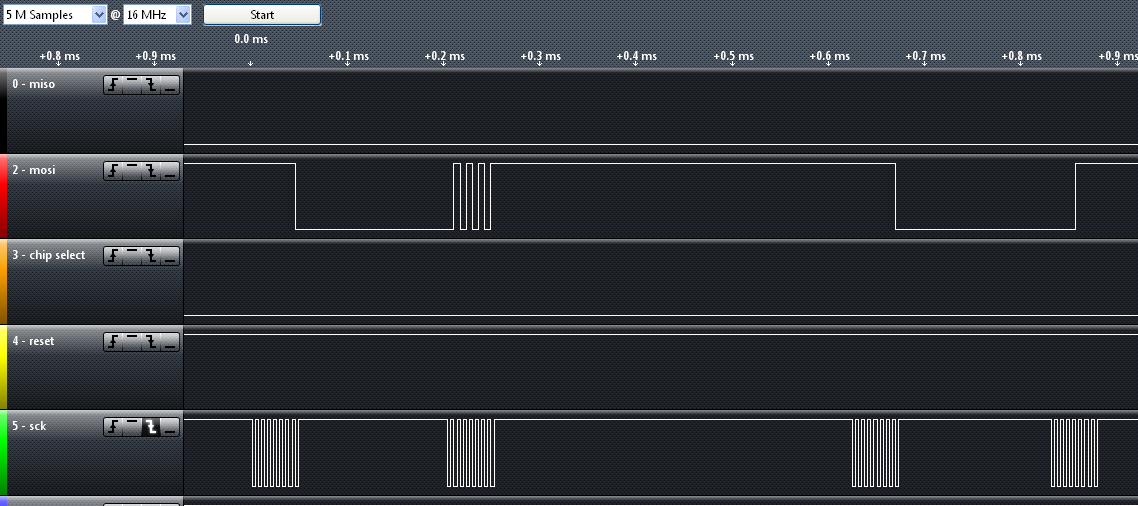Select the '5 - sck' channel label
Screen dimensions: 1138x506
pyautogui.click(x=29, y=425)
